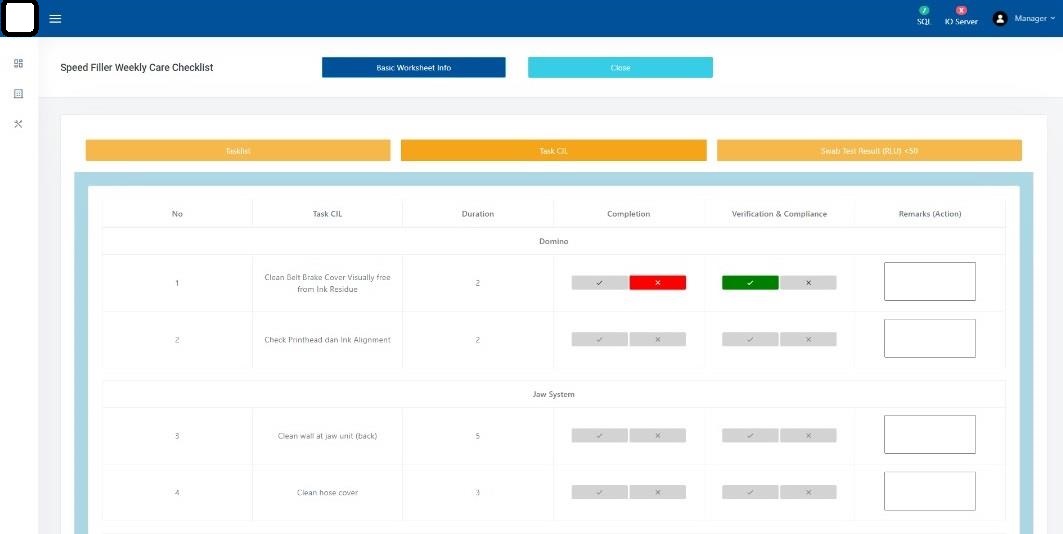
Task: Click the SQL connection status icon
Action: point(923,11)
